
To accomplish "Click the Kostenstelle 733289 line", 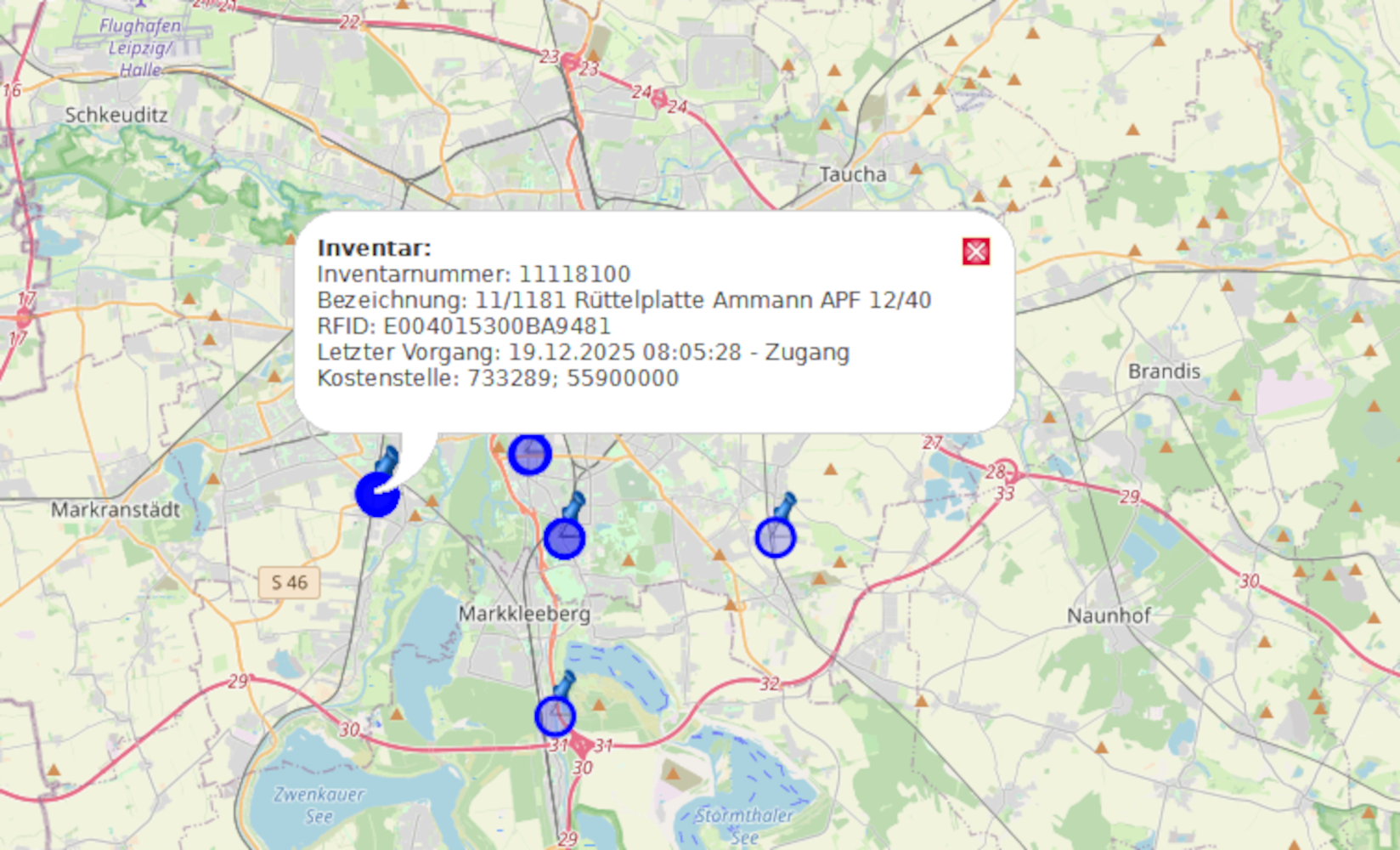I will pyautogui.click(x=497, y=378).
